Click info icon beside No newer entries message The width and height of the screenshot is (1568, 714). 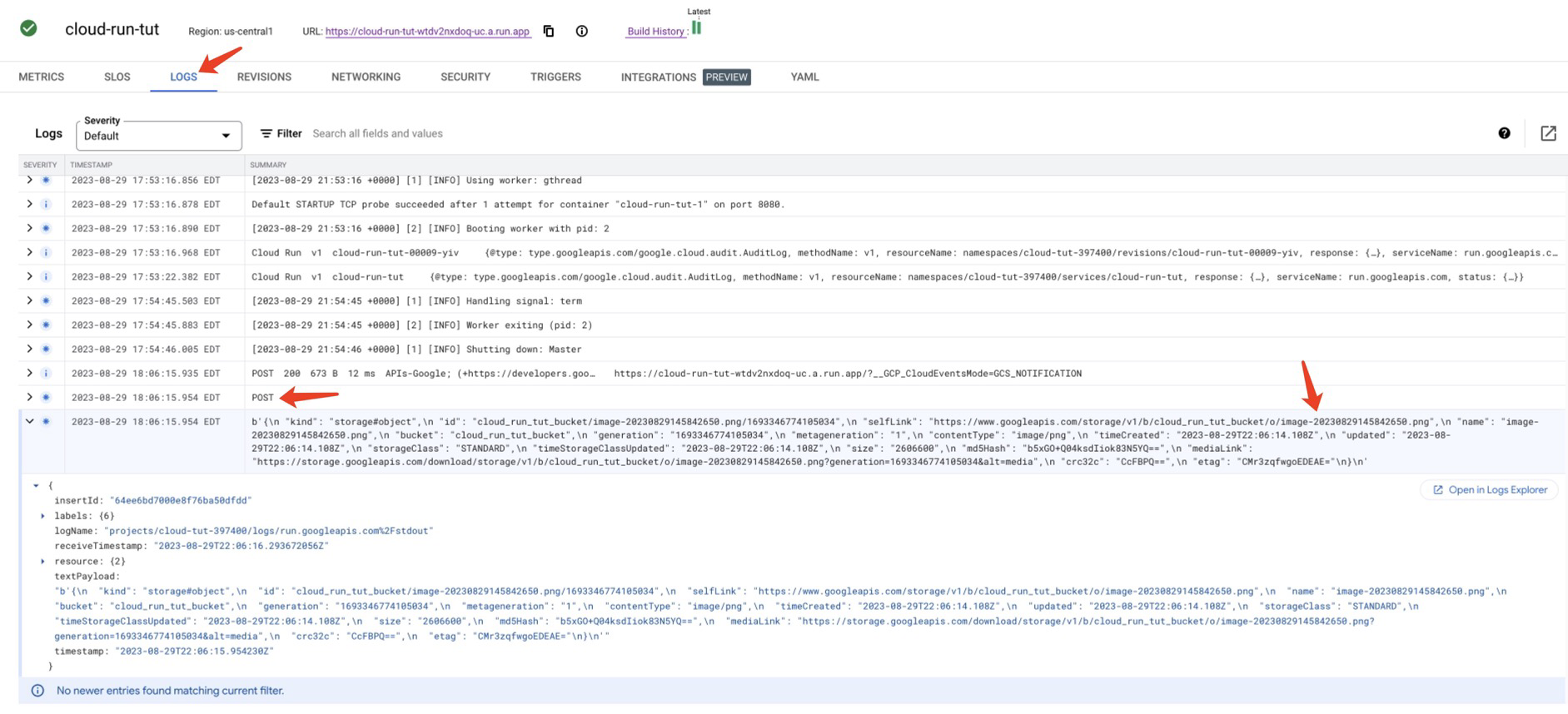pyautogui.click(x=37, y=691)
